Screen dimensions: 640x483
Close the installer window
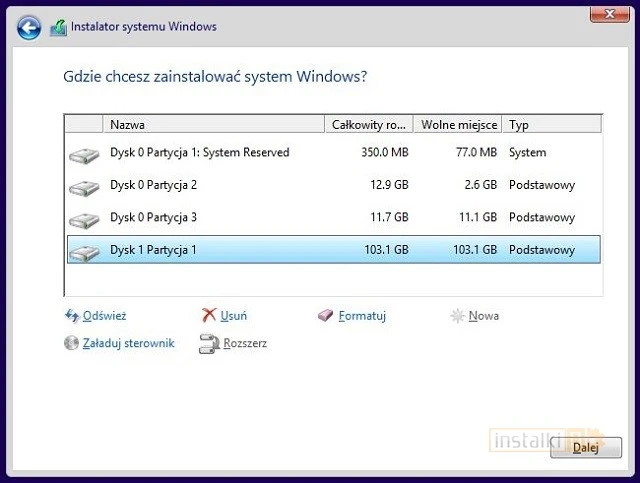click(x=609, y=14)
